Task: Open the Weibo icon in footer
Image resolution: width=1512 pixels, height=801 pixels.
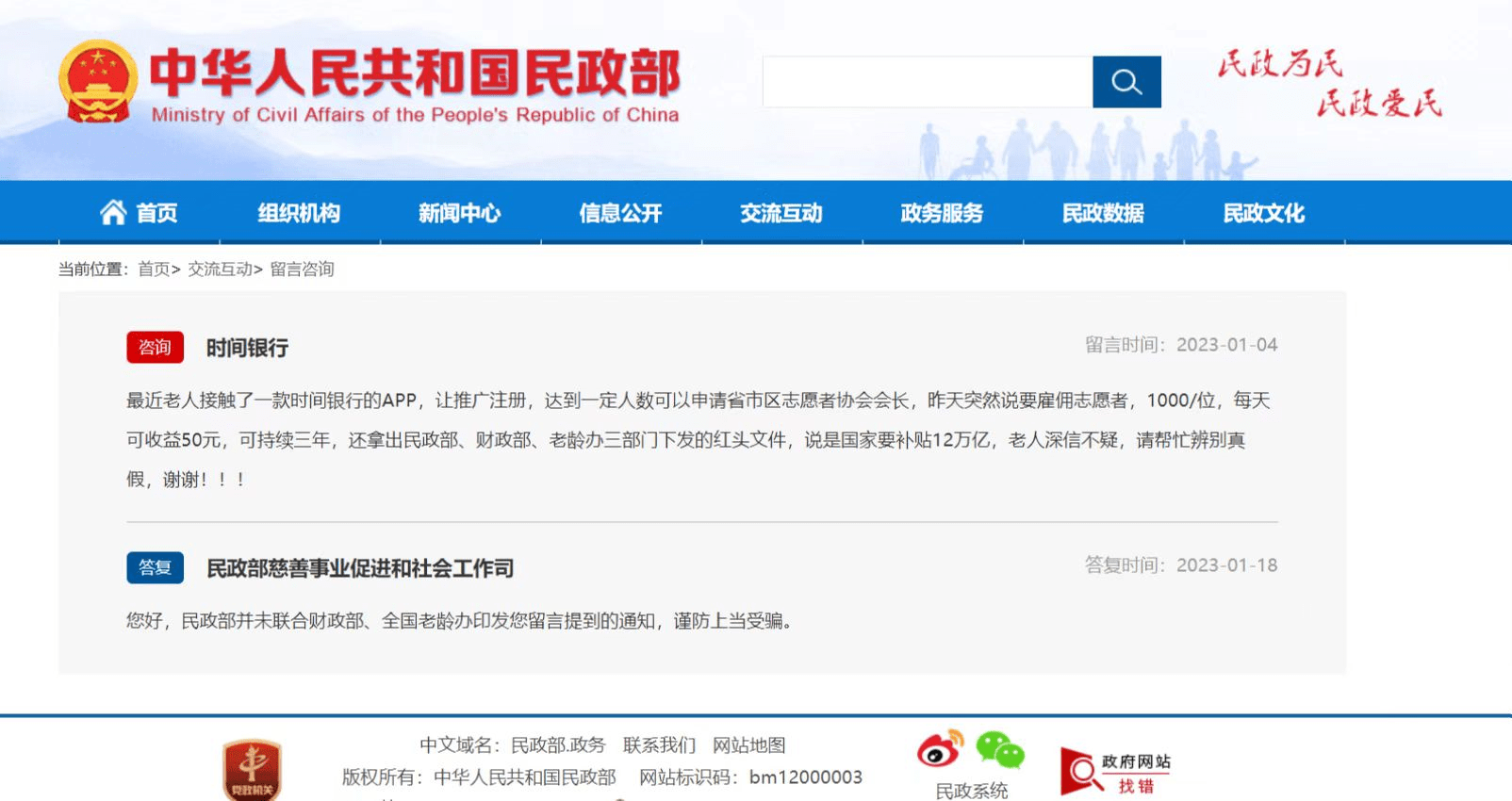Action: 940,750
